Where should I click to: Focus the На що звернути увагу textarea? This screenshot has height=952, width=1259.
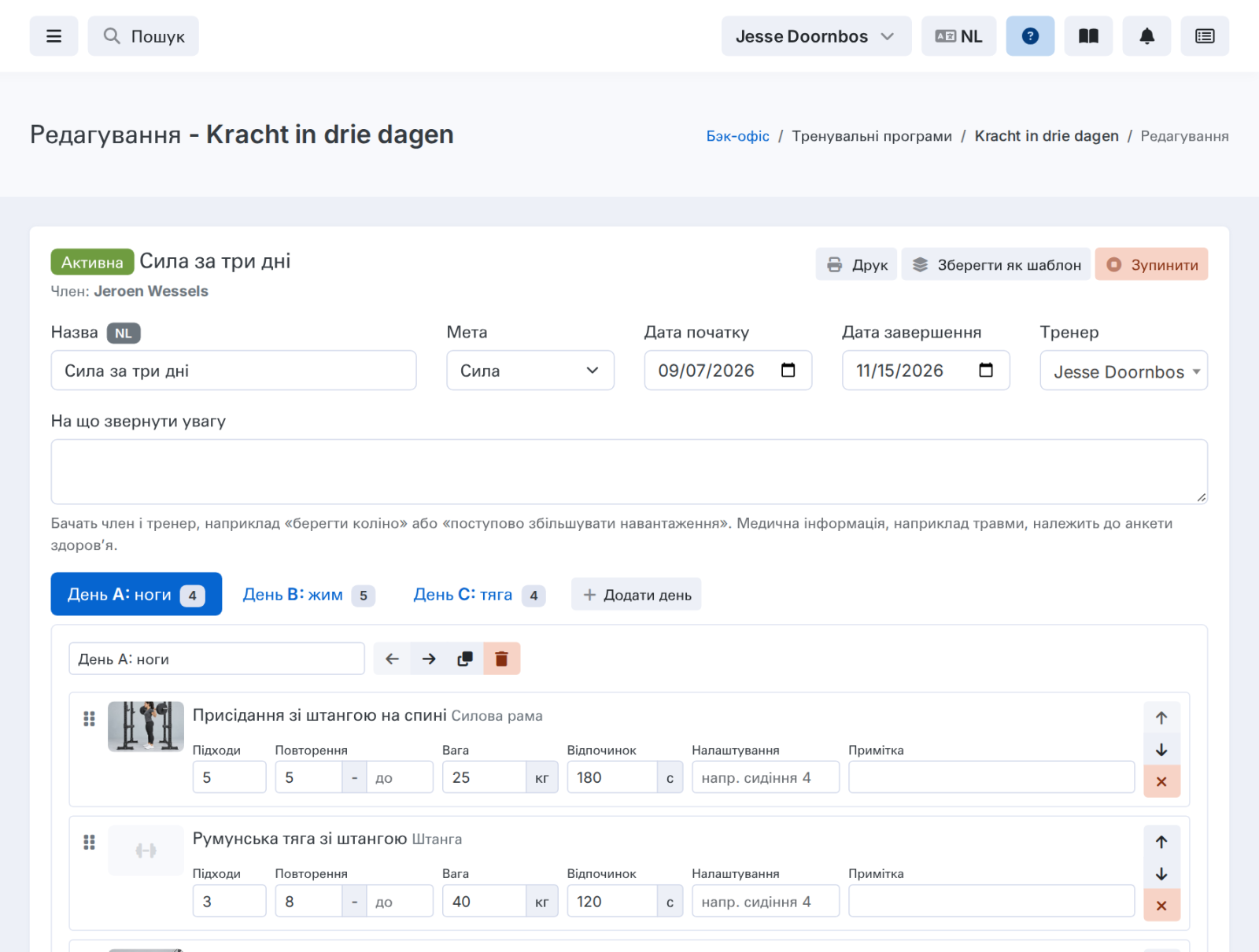tap(629, 471)
